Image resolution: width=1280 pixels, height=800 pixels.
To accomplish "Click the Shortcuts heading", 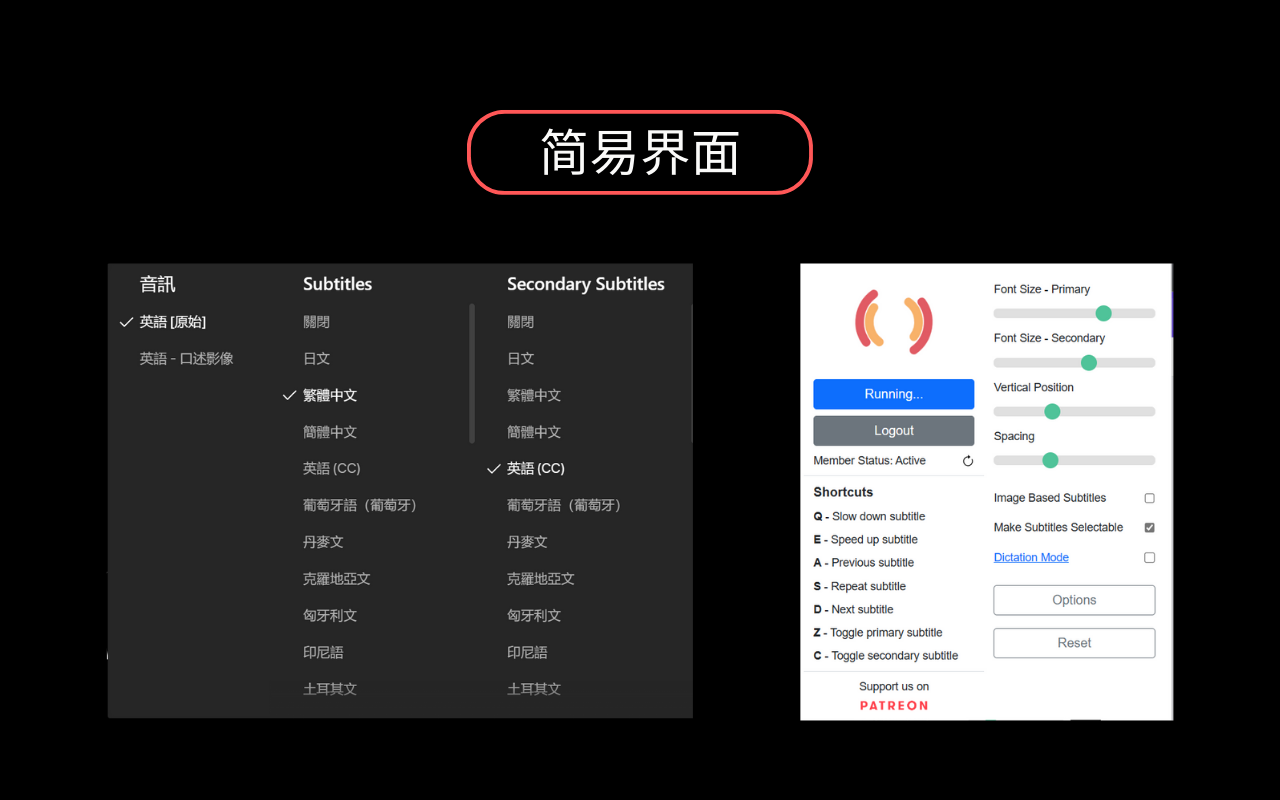I will pyautogui.click(x=843, y=492).
